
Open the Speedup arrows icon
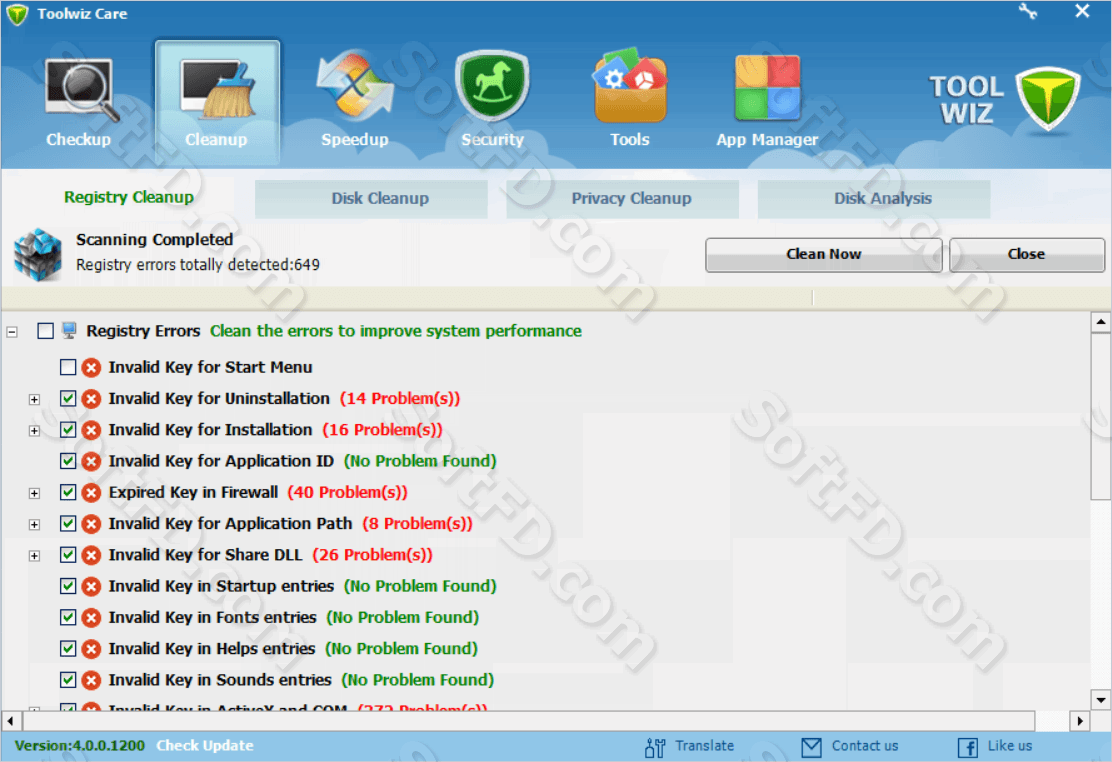point(354,84)
